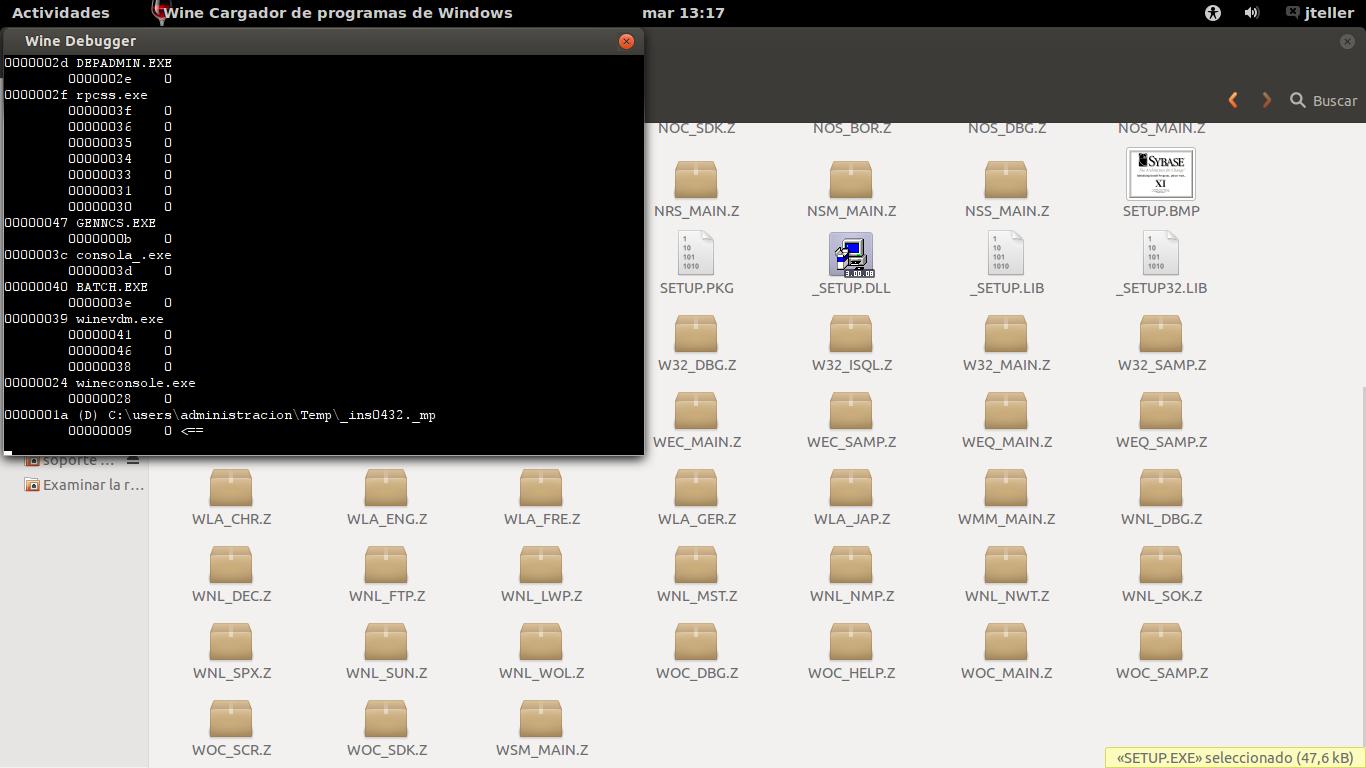Select the W32_ISQL.Z archive icon

pyautogui.click(x=851, y=334)
